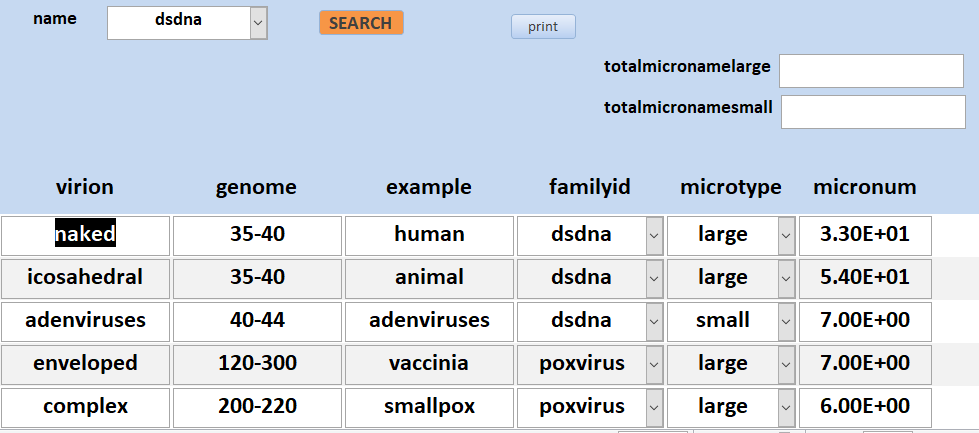The height and width of the screenshot is (433, 979).
Task: Click the totalmicronamesmall text field
Action: point(873,112)
